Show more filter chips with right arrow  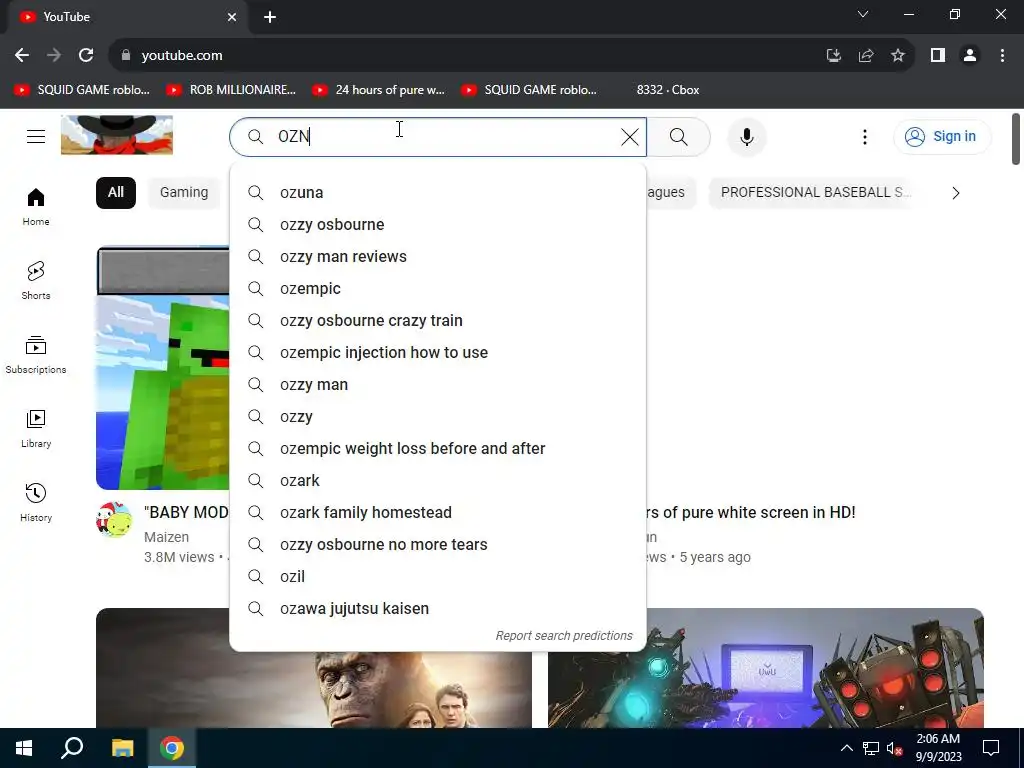(x=955, y=193)
